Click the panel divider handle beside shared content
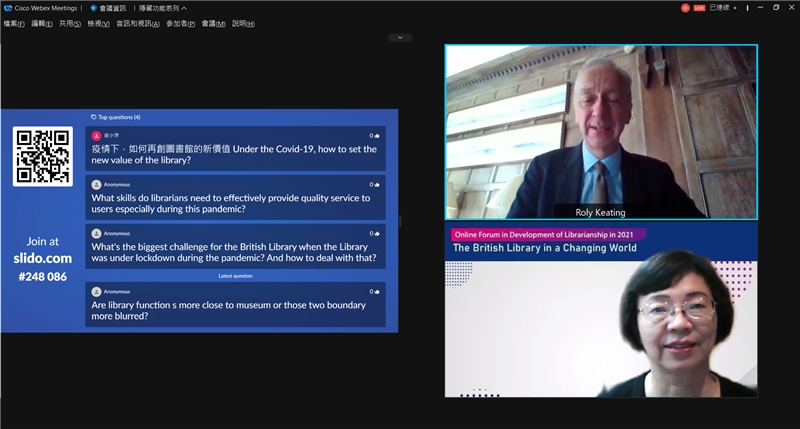The width and height of the screenshot is (800, 429). [x=400, y=221]
